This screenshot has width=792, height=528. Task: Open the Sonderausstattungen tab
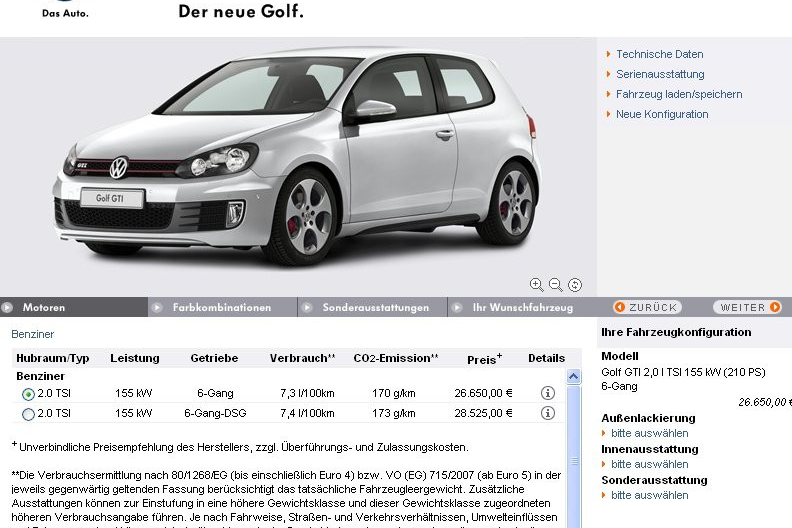pos(375,308)
